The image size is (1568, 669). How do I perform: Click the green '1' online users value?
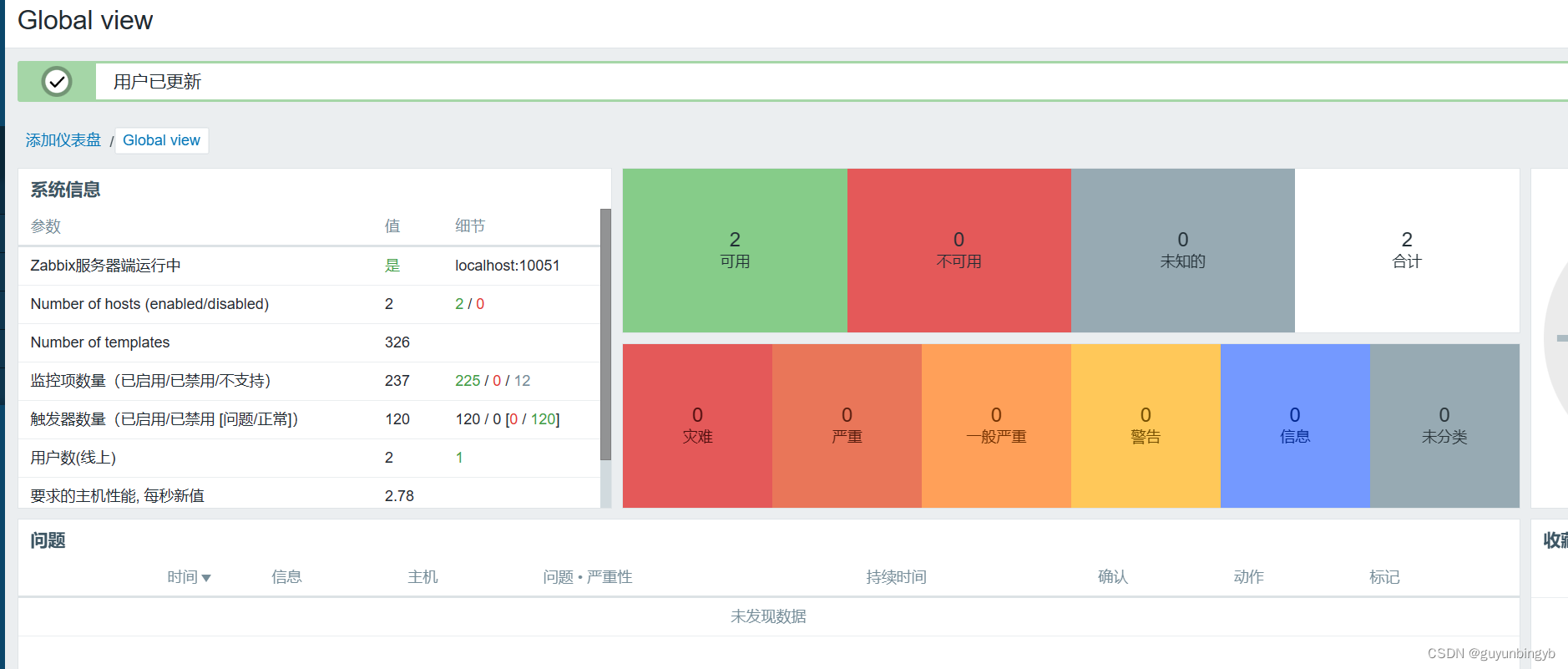459,458
